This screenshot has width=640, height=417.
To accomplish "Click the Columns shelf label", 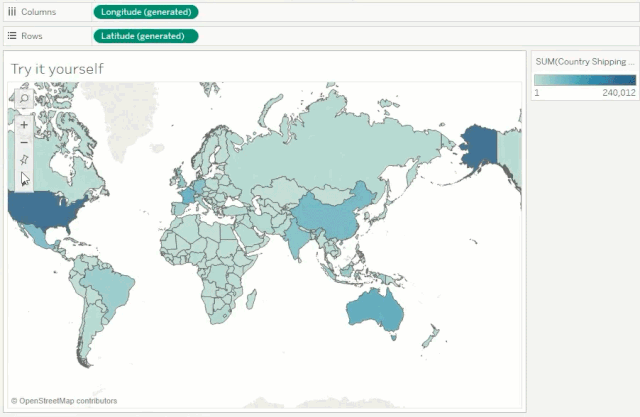I will point(38,12).
